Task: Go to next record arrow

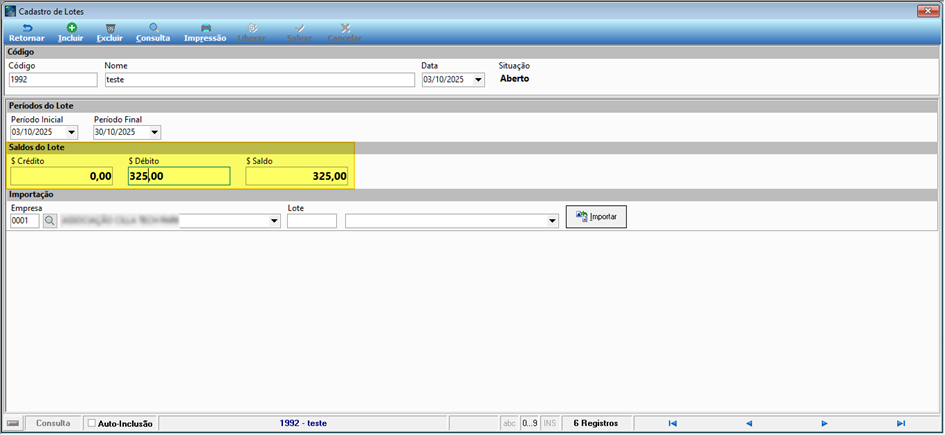Action: coord(824,424)
